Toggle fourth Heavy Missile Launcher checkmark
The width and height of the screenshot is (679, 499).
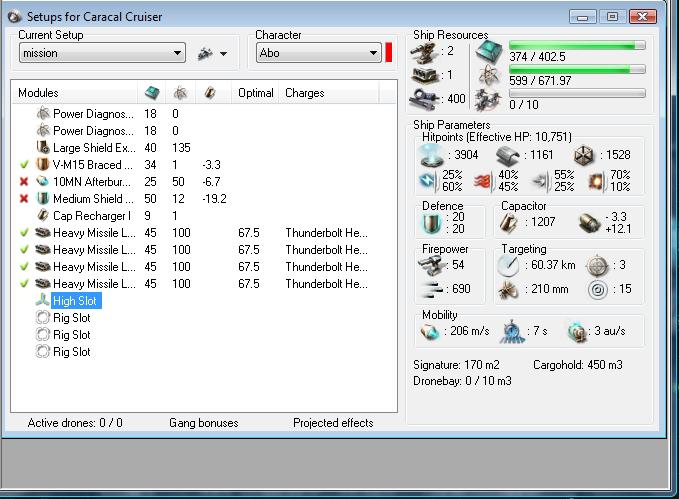click(24, 283)
